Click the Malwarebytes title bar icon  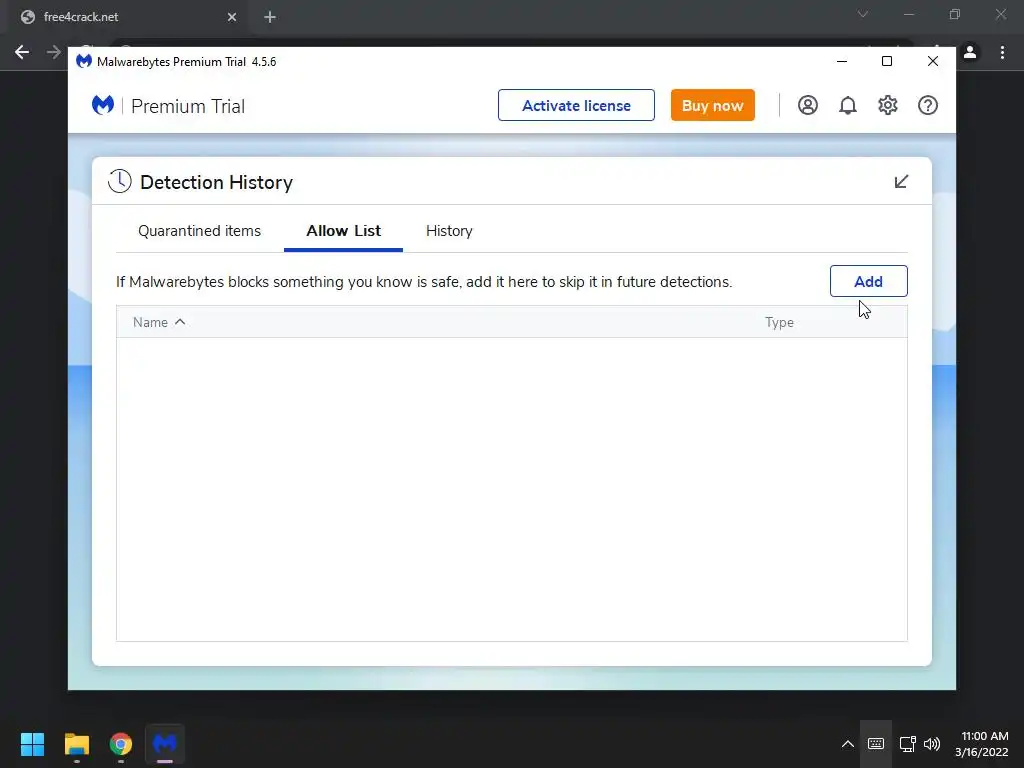[x=84, y=61]
